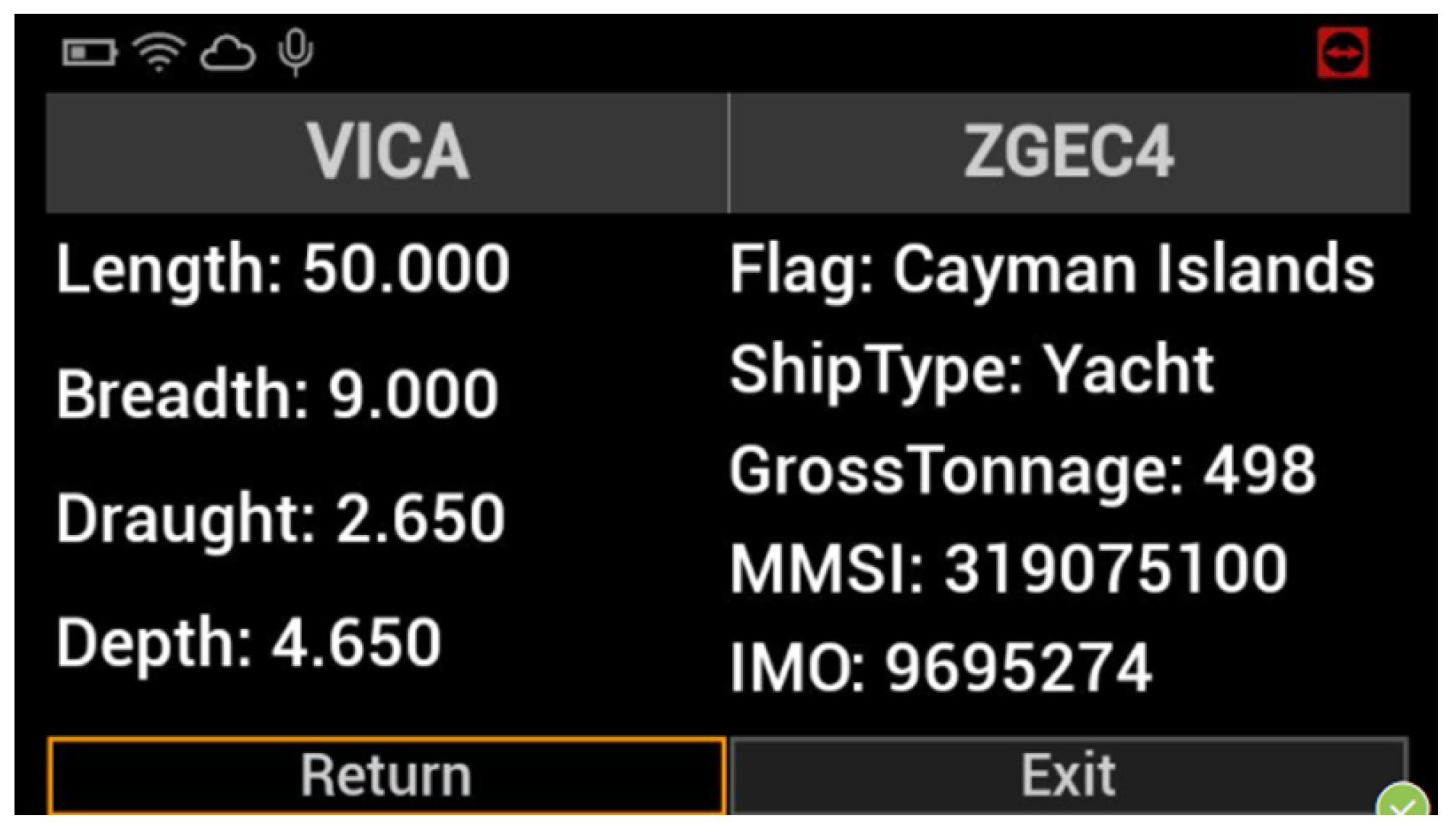
Task: Click the MMSI 319075100 entry
Action: (x=1008, y=569)
